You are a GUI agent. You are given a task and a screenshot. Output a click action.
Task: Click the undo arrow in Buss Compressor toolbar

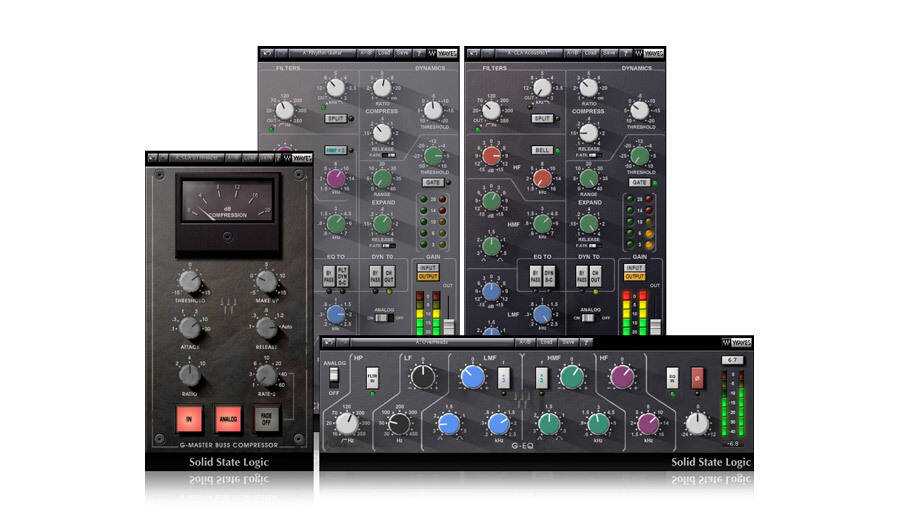tap(153, 157)
